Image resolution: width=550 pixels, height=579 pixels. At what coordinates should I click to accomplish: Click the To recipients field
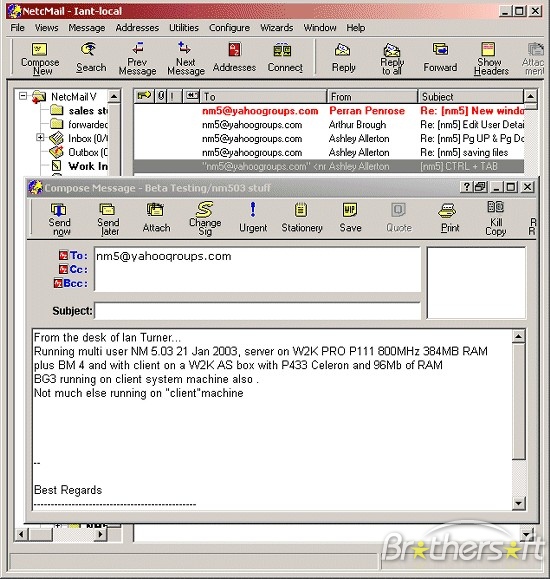[257, 269]
